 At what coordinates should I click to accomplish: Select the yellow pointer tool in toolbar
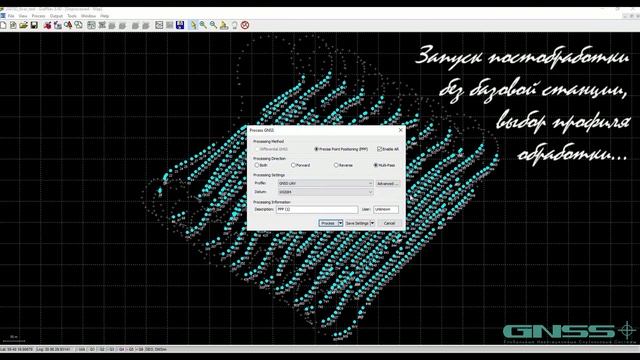(193, 25)
